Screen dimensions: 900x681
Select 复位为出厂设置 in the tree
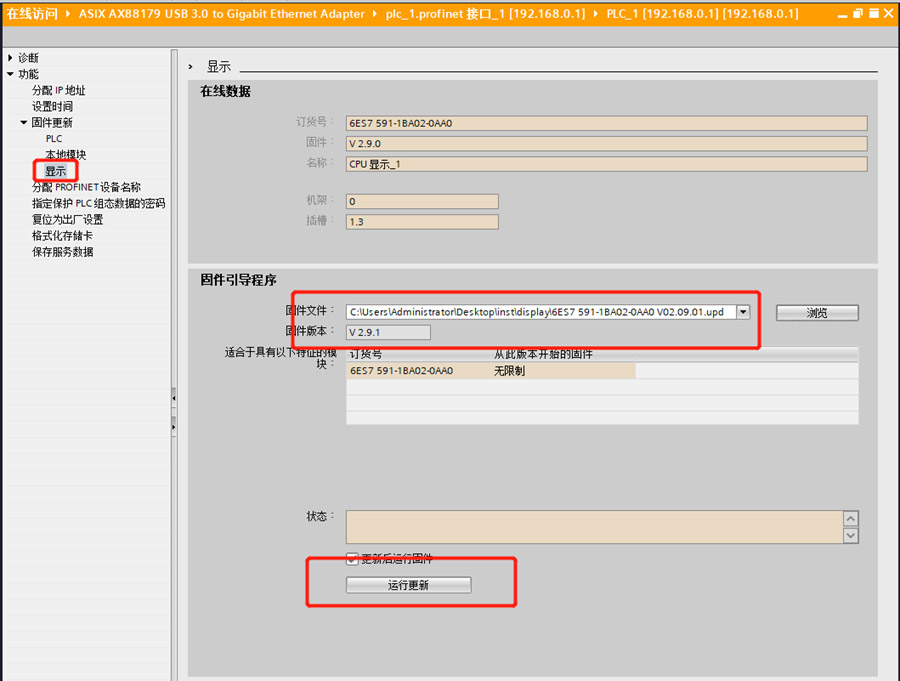click(67, 219)
